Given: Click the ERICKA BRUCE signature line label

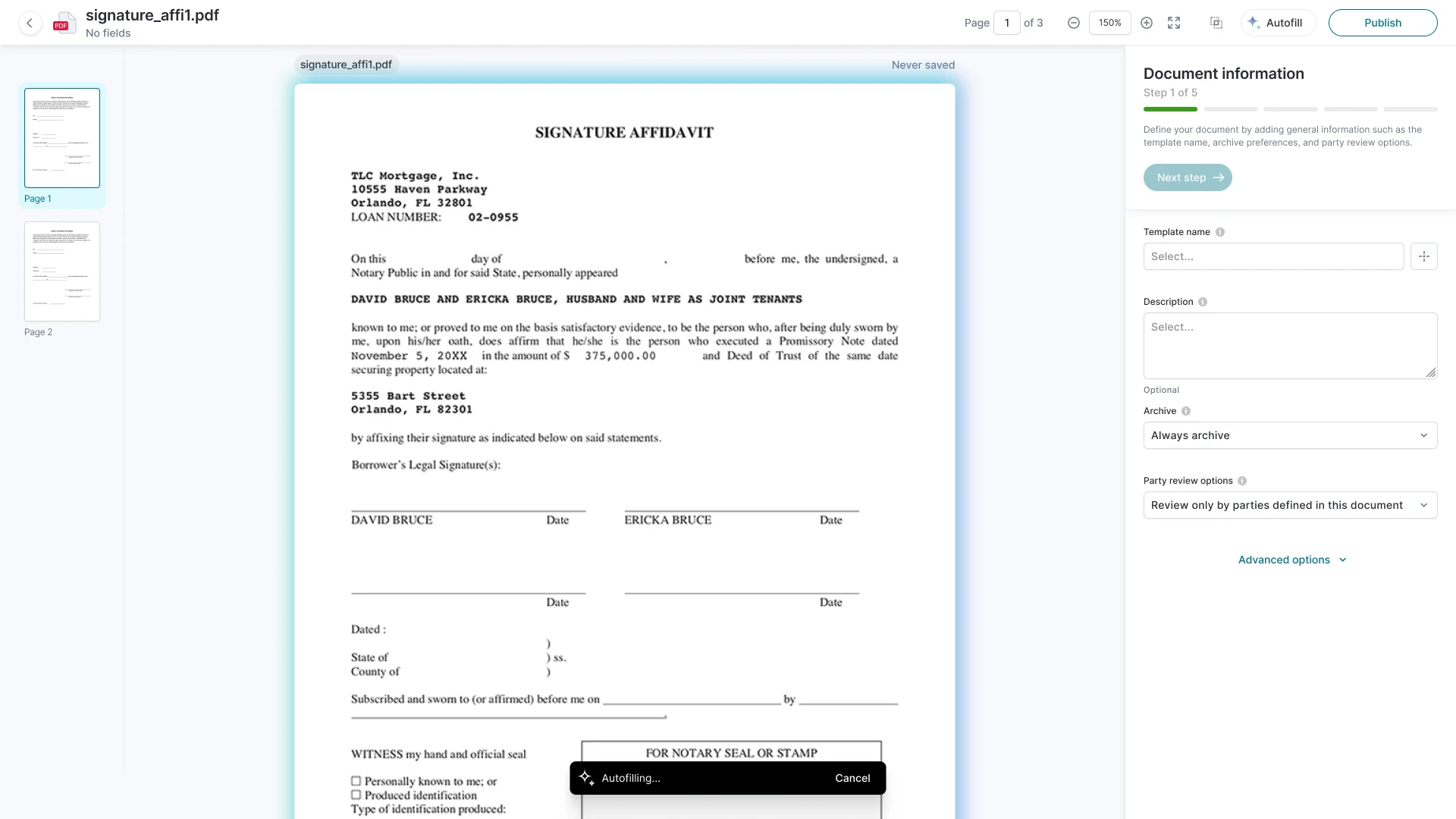Looking at the screenshot, I should click(668, 520).
